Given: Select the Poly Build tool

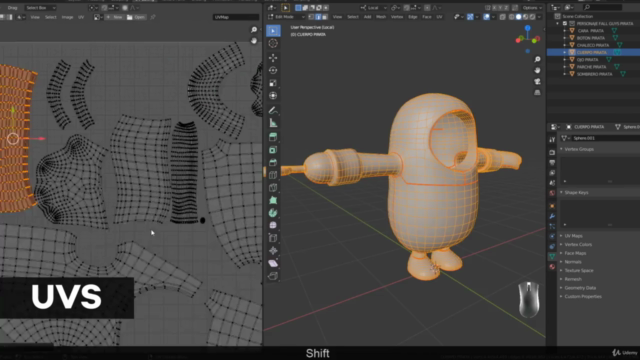Looking at the screenshot, I should [x=273, y=200].
